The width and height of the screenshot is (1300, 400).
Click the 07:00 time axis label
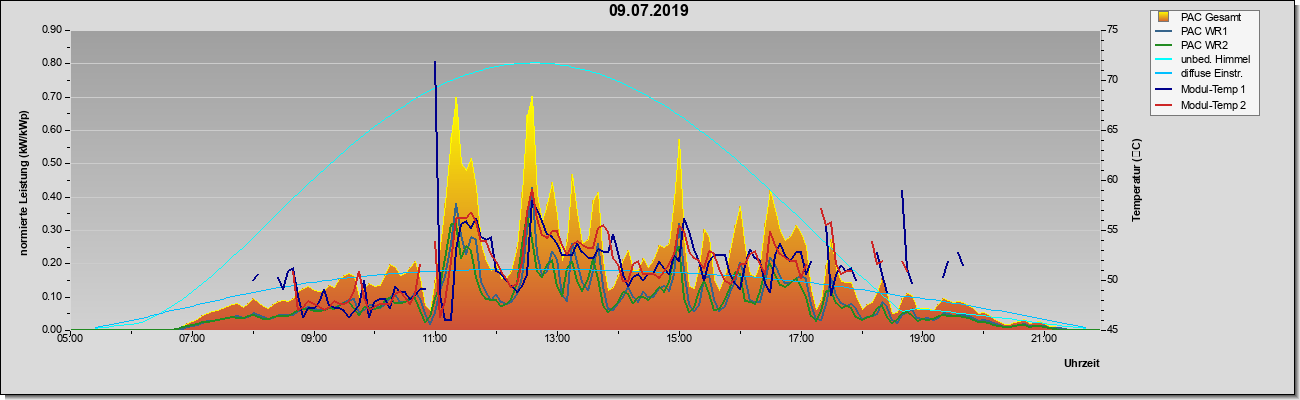192,340
